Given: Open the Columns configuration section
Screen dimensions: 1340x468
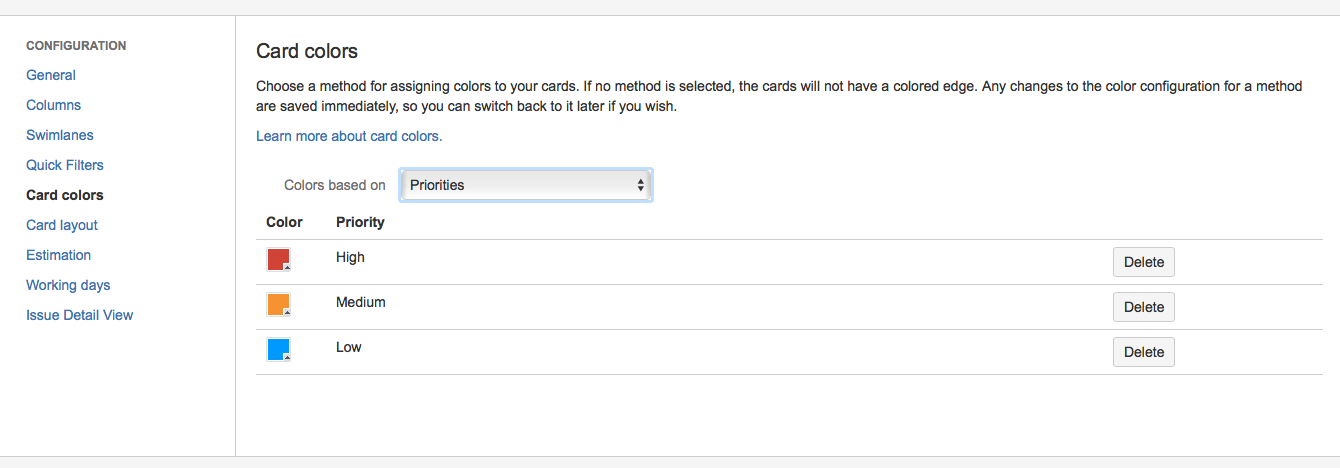Looking at the screenshot, I should click(x=54, y=105).
